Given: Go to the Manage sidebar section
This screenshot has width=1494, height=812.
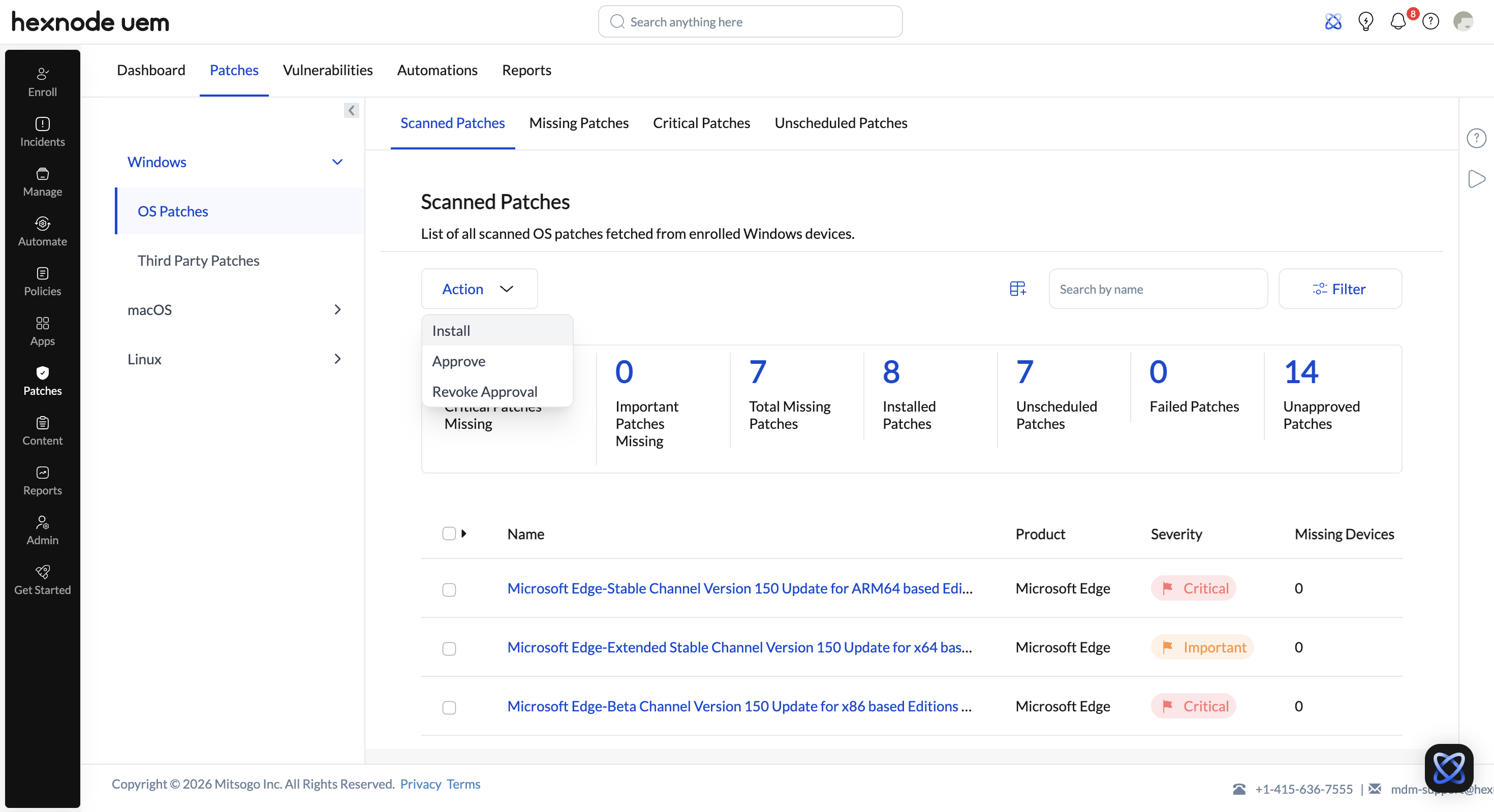Looking at the screenshot, I should pos(42,182).
